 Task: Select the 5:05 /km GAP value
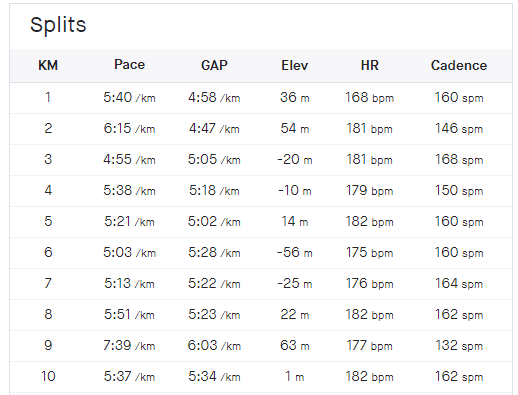point(214,160)
